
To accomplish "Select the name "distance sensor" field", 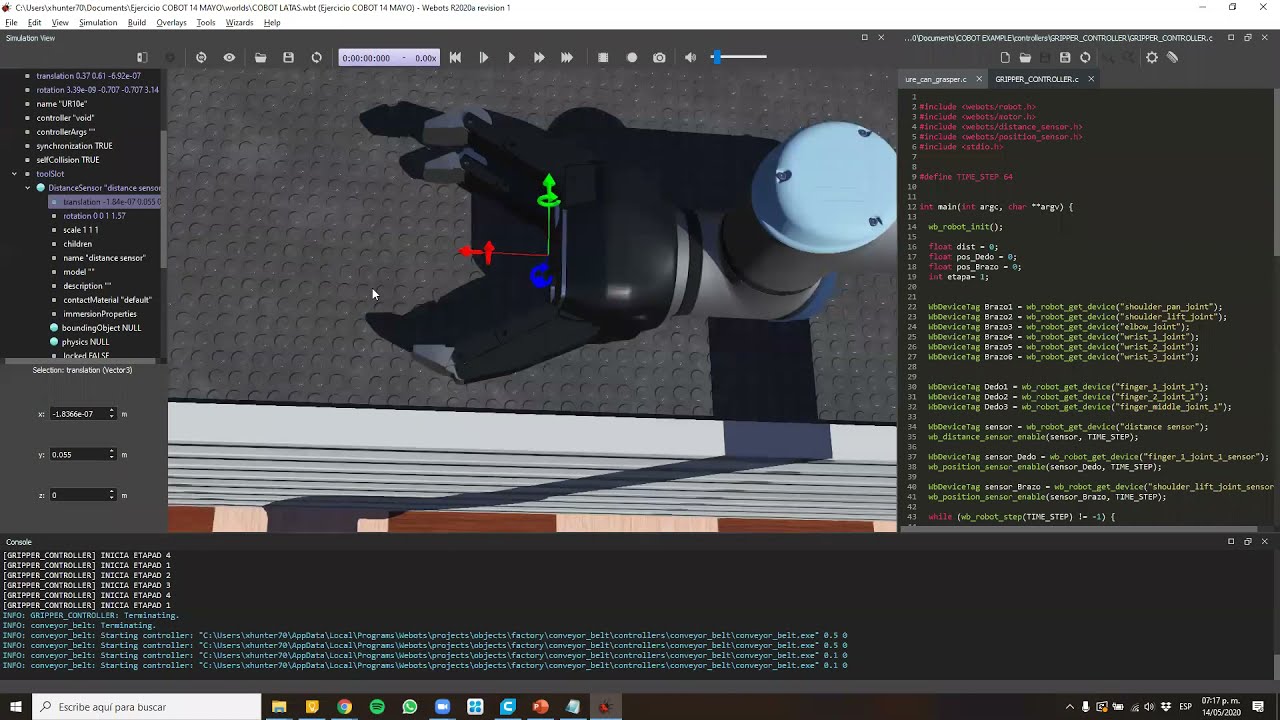I will click(x=104, y=258).
